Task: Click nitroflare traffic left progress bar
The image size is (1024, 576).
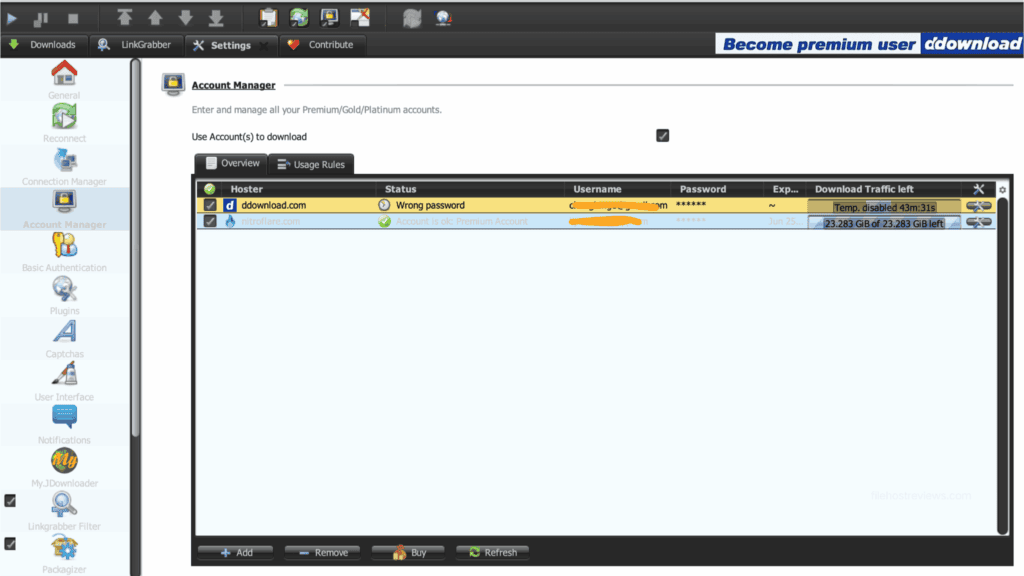Action: pyautogui.click(x=884, y=223)
